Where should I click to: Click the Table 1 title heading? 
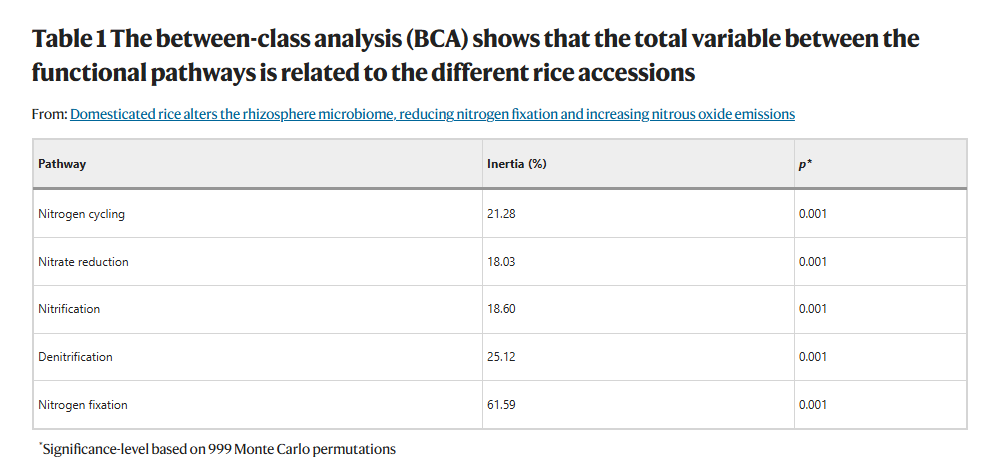tap(475, 56)
